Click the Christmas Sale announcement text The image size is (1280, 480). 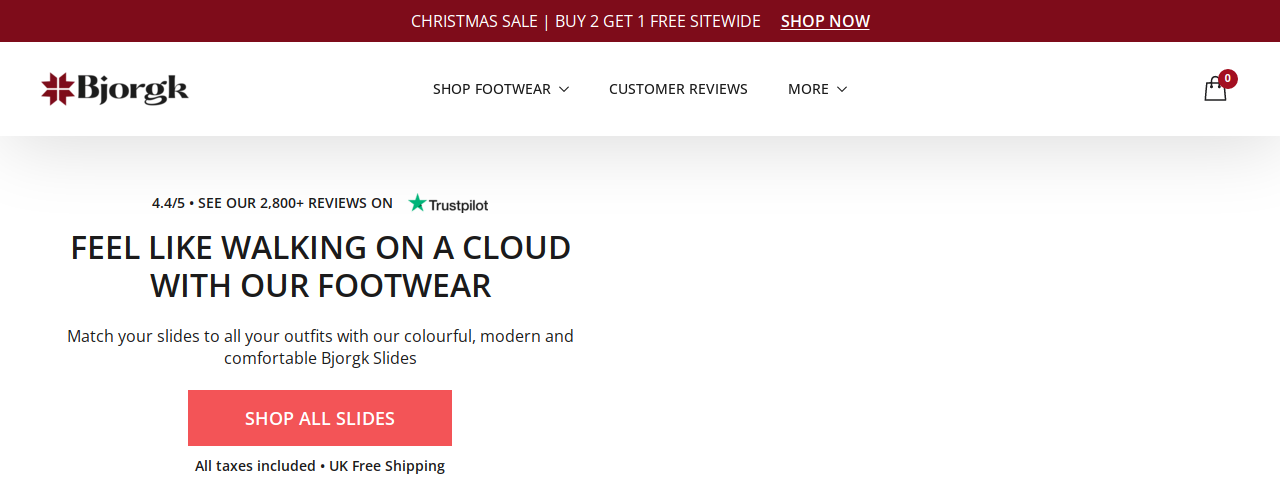click(474, 21)
